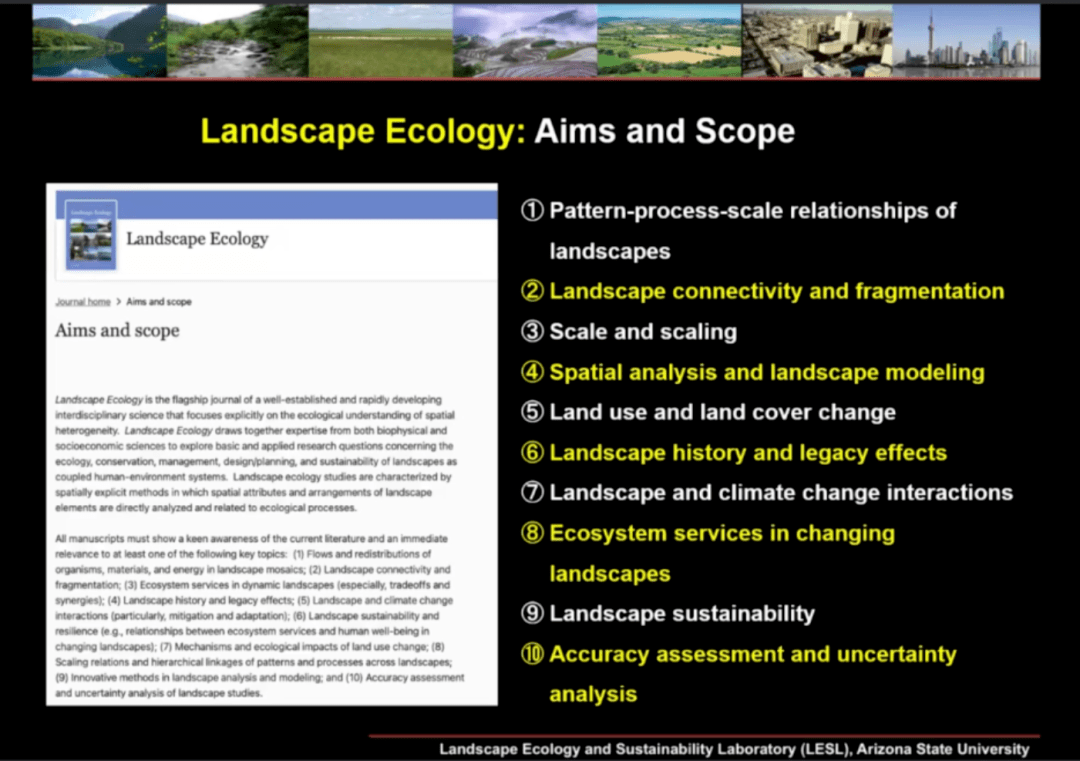Select the mountain lake photo in banner
1080x761 pixels.
[98, 41]
